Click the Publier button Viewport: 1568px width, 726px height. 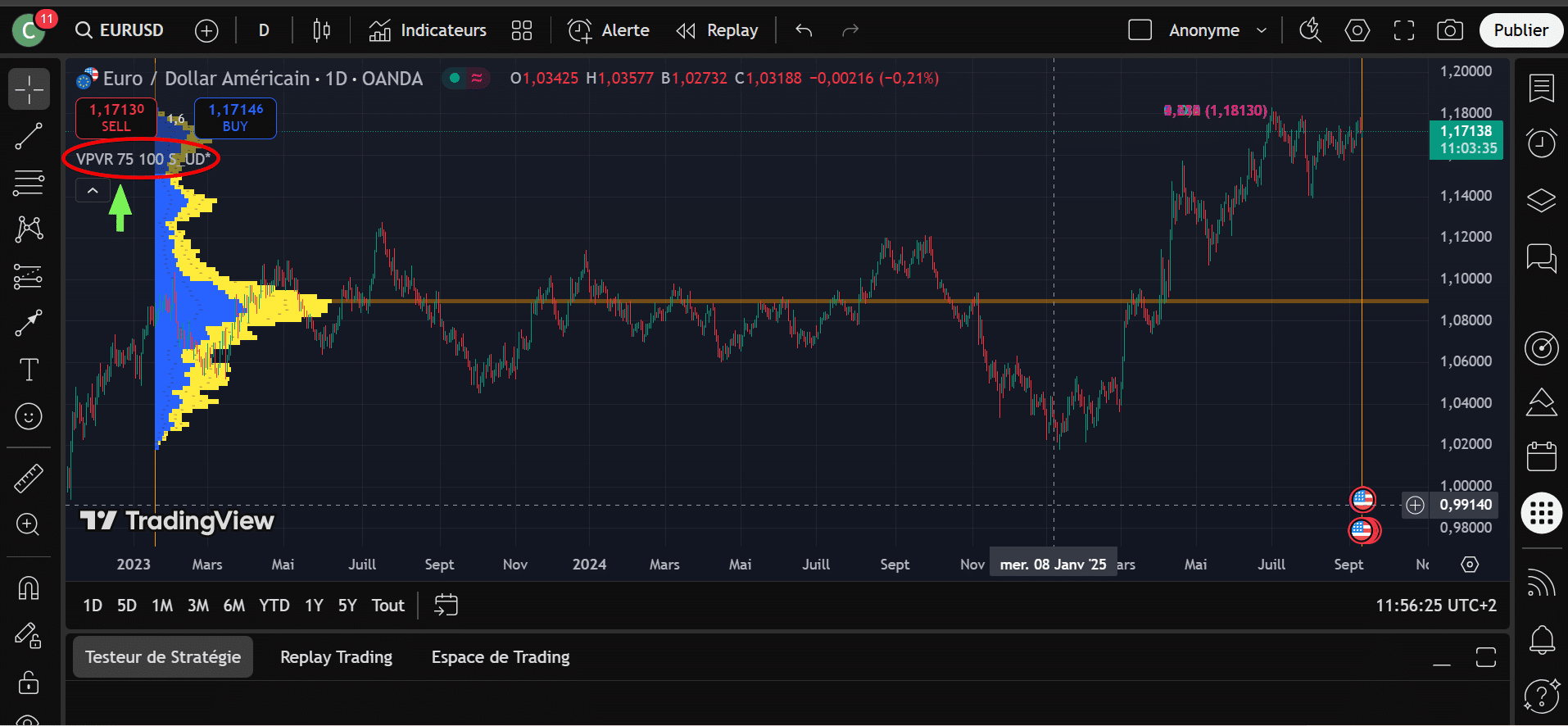pos(1520,30)
